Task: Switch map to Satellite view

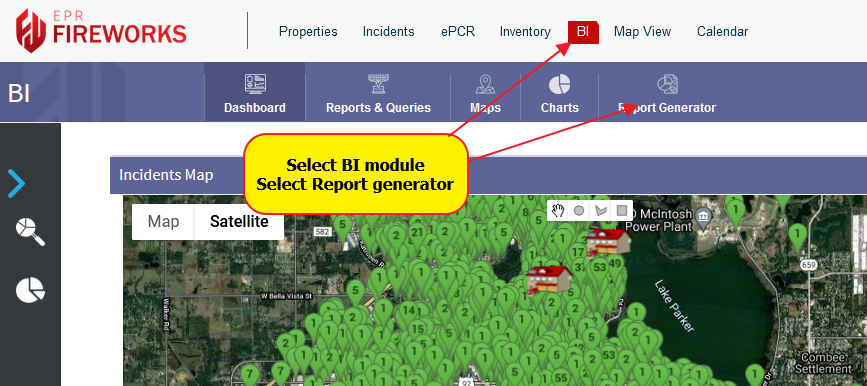Action: coord(239,222)
